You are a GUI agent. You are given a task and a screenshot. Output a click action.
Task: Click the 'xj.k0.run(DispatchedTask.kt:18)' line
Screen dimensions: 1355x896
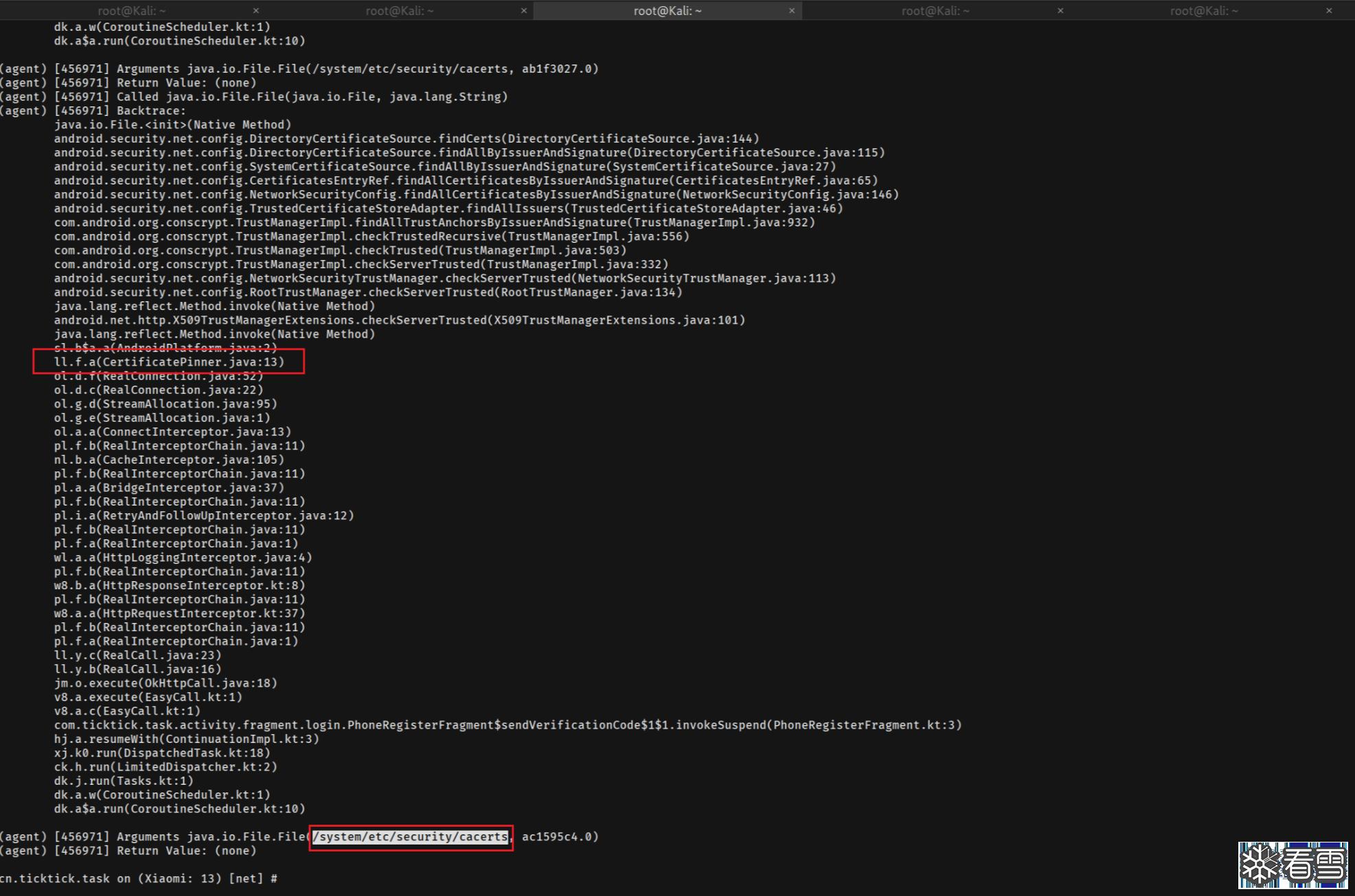162,753
